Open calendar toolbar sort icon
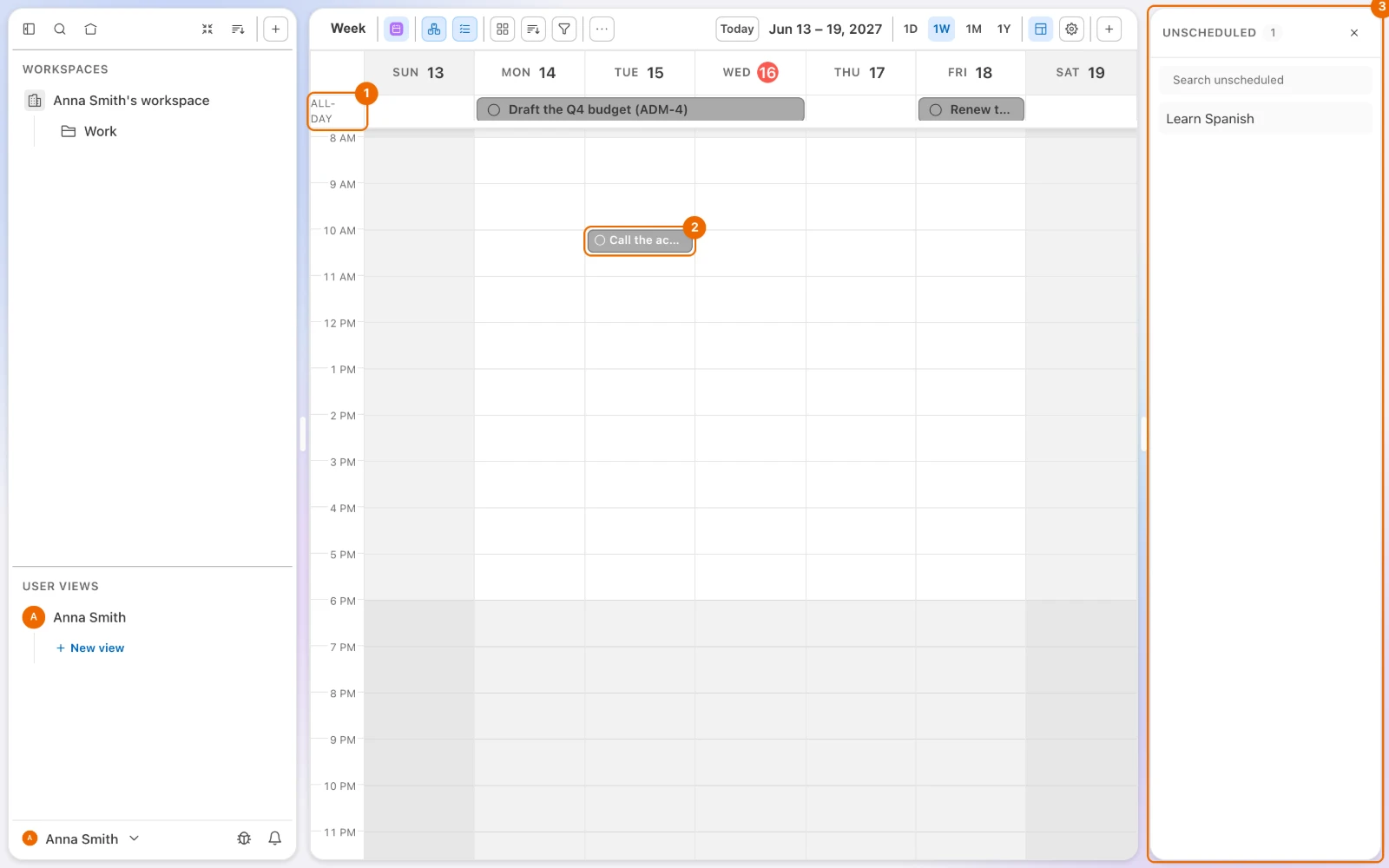 point(533,29)
